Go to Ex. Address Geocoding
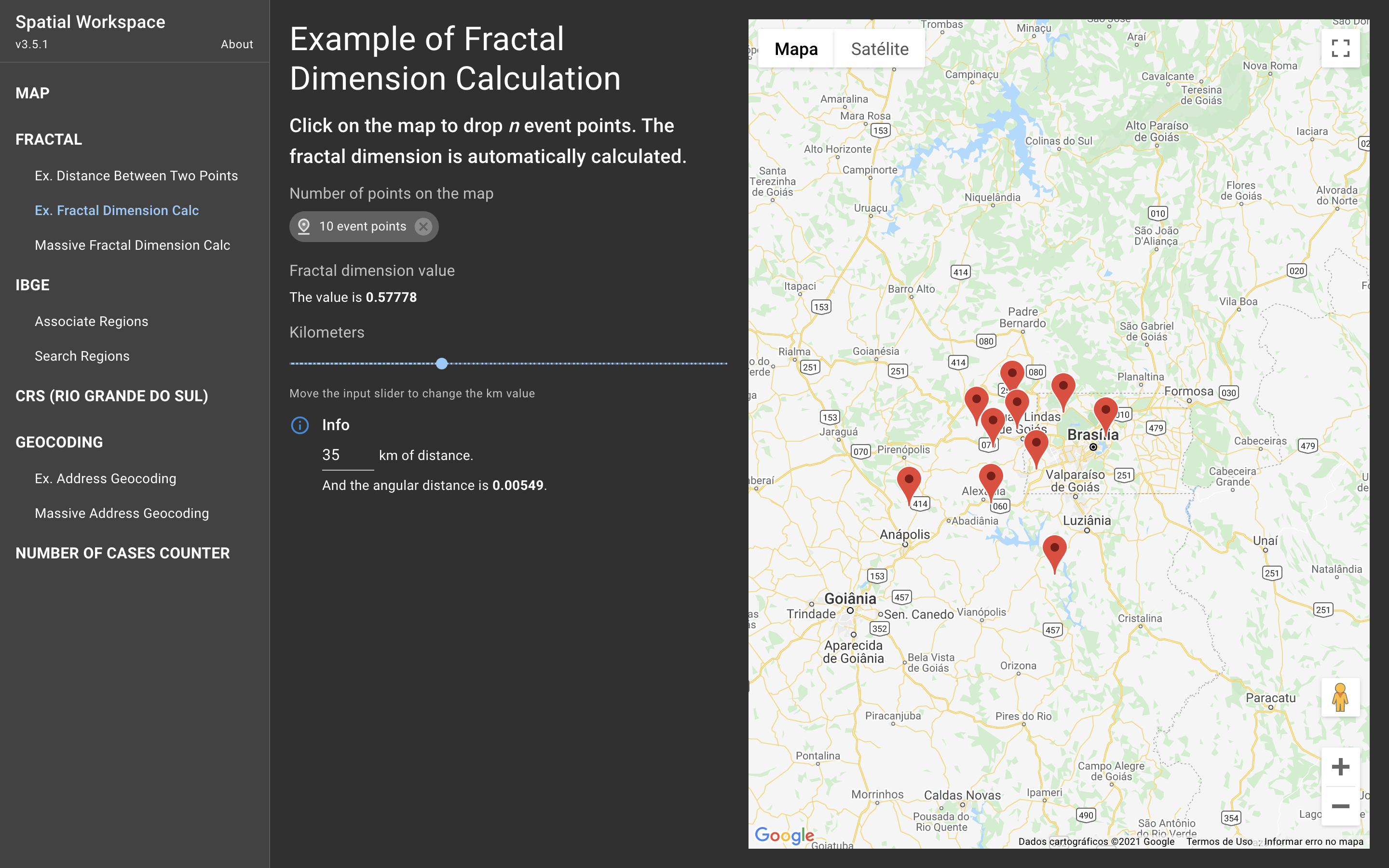Screen dimensions: 1389x868 105,479
